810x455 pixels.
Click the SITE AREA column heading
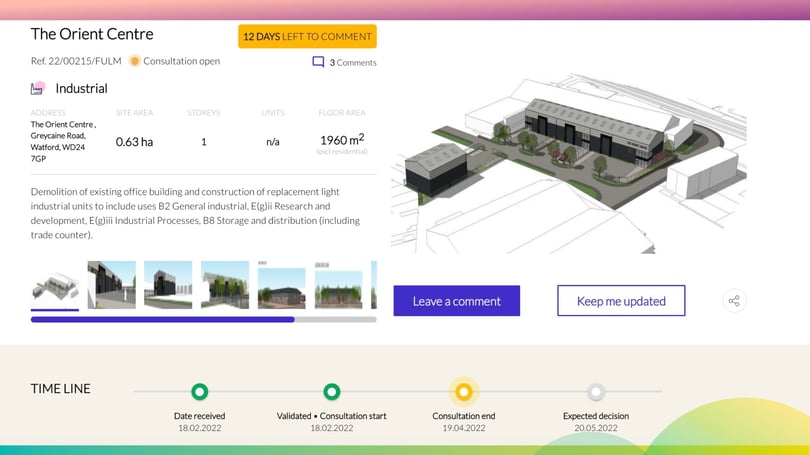click(134, 113)
